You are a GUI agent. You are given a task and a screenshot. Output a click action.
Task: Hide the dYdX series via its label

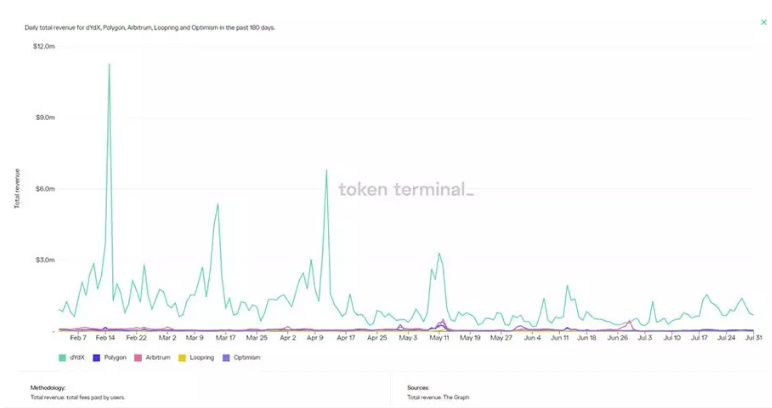tap(77, 357)
